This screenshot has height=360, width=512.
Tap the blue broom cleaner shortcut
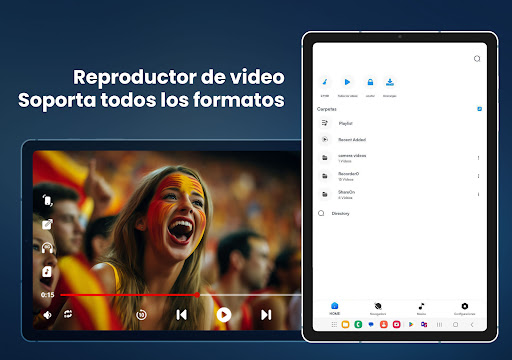pyautogui.click(x=325, y=82)
